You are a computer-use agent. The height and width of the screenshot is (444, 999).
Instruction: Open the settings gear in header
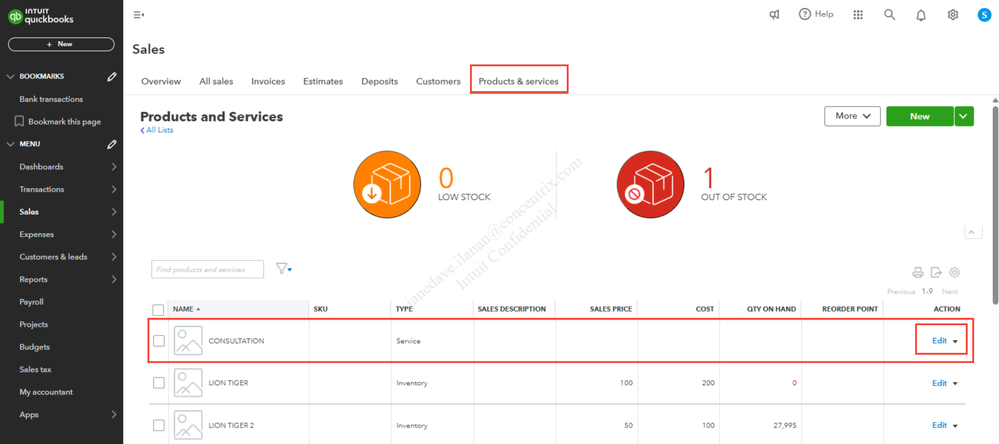coord(952,15)
